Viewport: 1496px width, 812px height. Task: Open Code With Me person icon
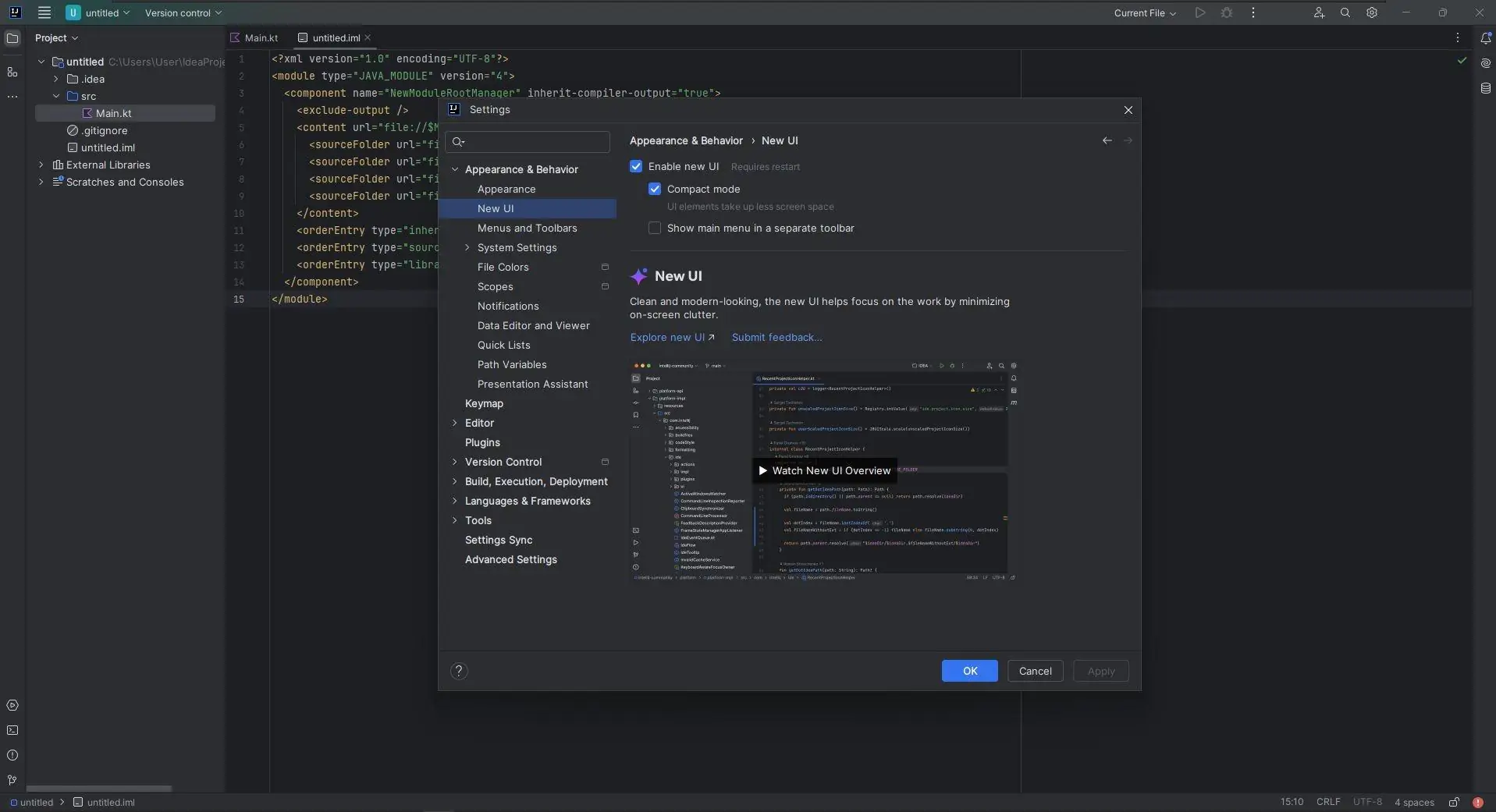pyautogui.click(x=1319, y=12)
